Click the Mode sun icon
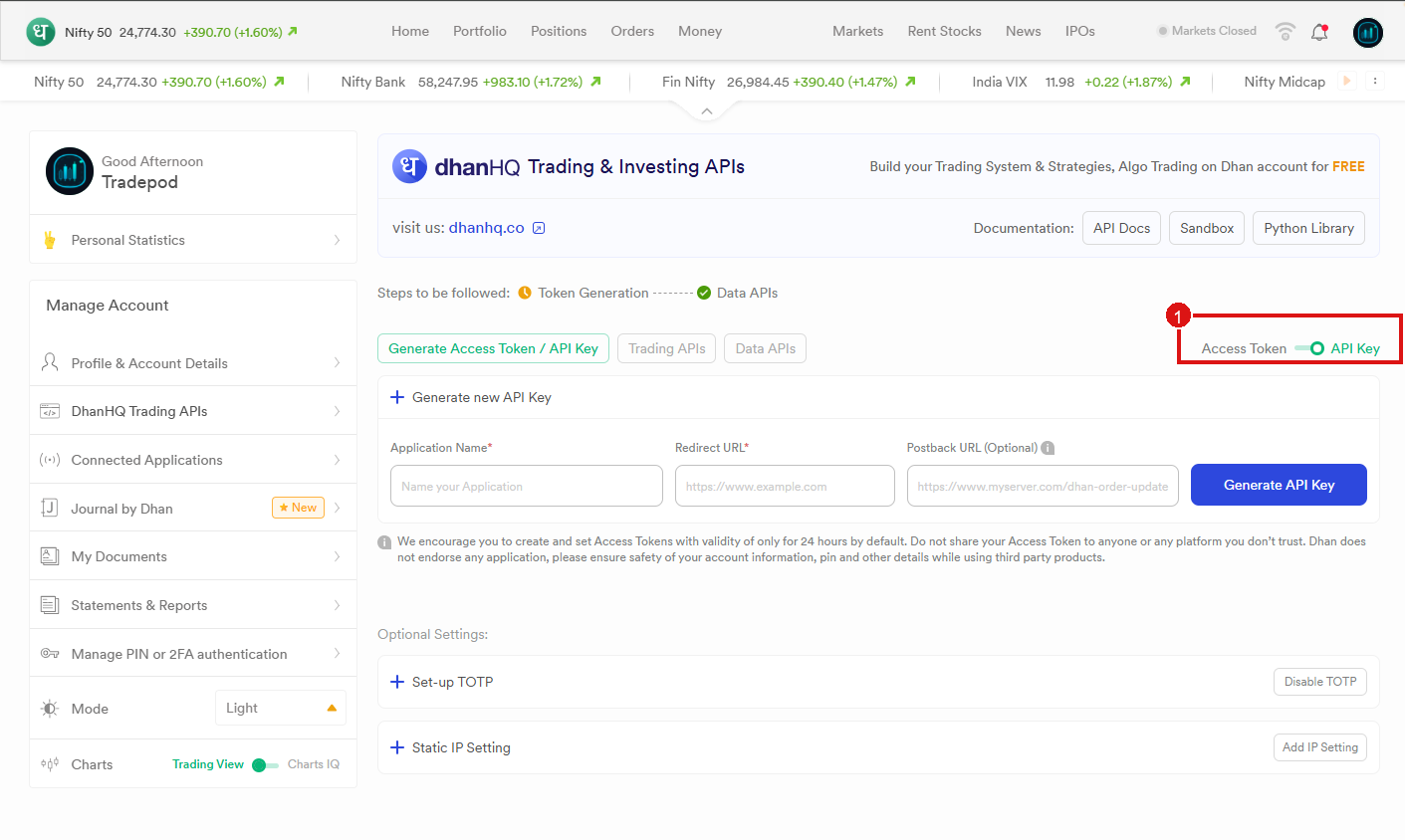The height and width of the screenshot is (840, 1405). click(x=50, y=709)
